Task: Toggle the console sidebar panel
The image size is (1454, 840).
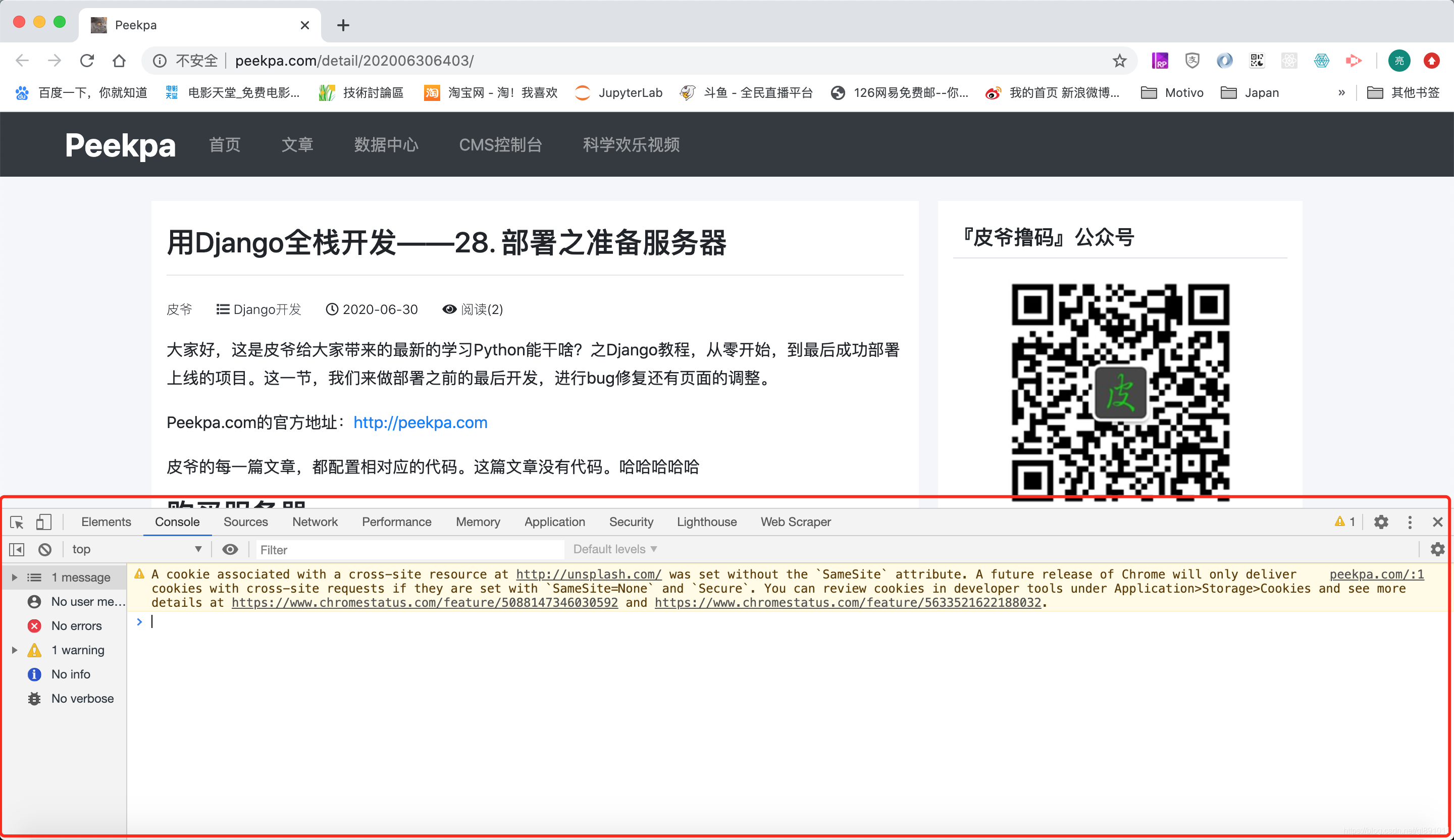Action: 16,549
